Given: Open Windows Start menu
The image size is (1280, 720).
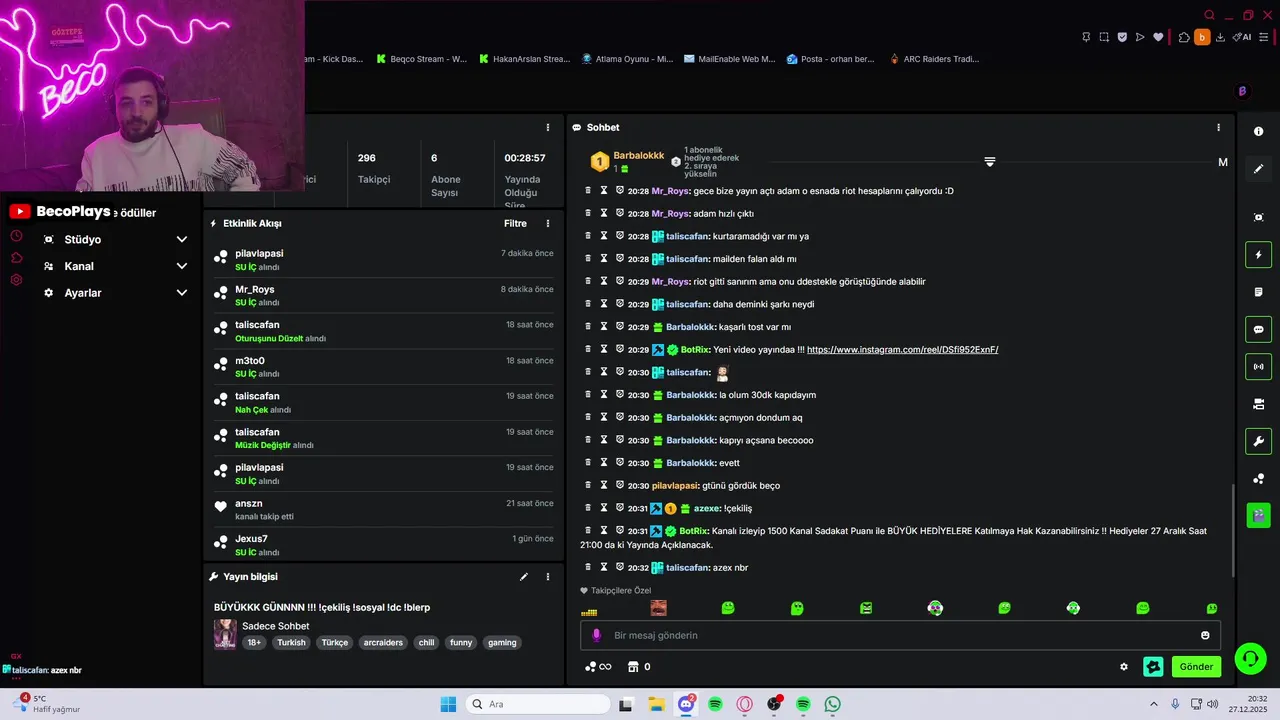Looking at the screenshot, I should point(448,704).
